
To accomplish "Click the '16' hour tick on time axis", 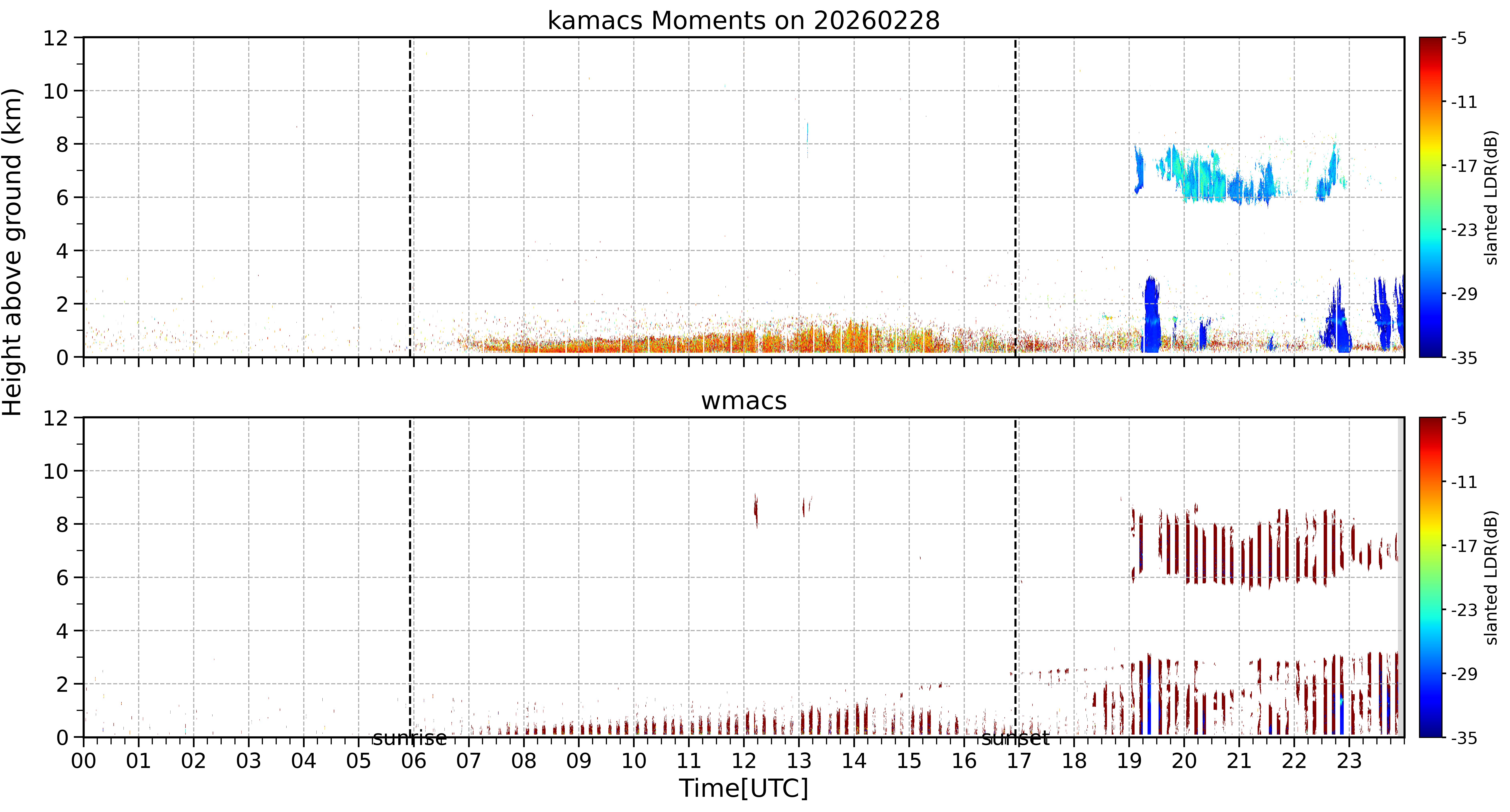I will tap(964, 761).
